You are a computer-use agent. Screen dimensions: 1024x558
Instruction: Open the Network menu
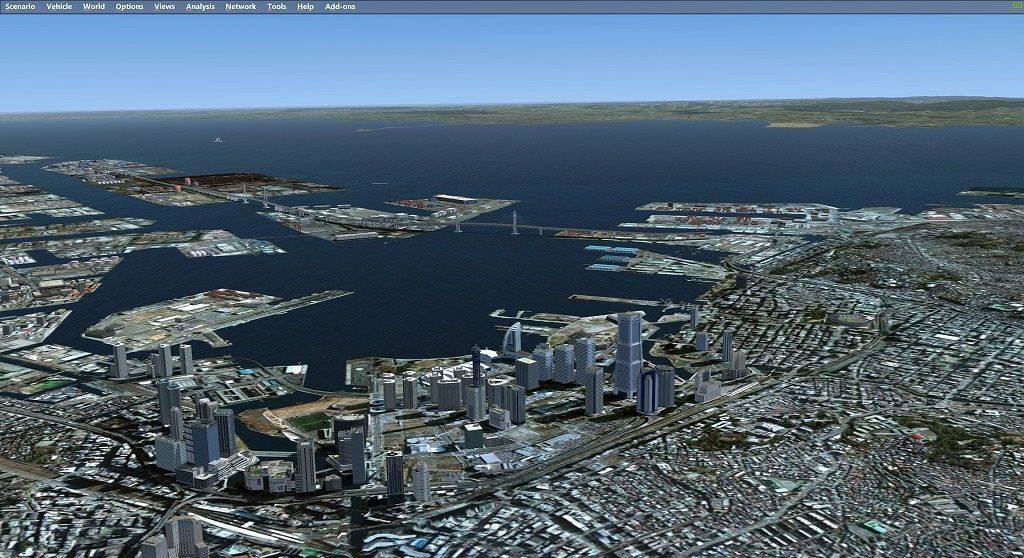tap(241, 7)
